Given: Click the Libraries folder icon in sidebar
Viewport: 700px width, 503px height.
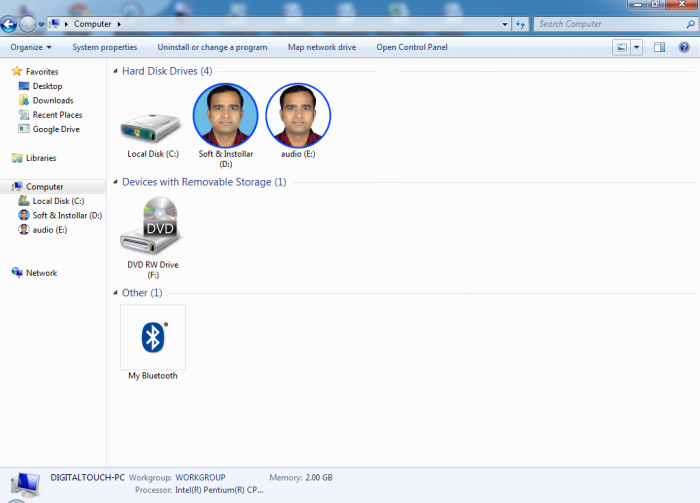Looking at the screenshot, I should (17, 158).
